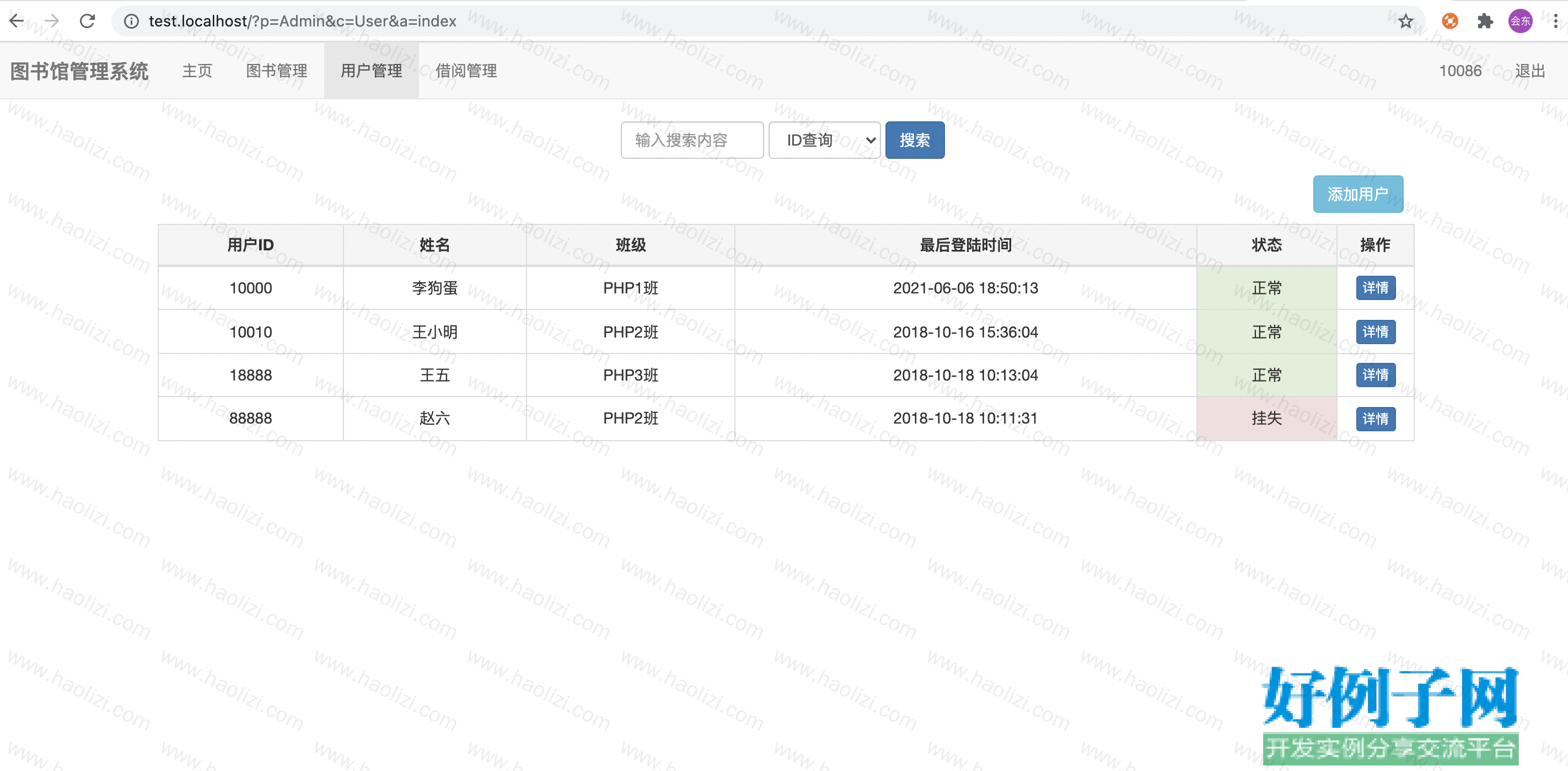Click the name 赵六
Viewport: 1568px width, 771px height.
(434, 419)
